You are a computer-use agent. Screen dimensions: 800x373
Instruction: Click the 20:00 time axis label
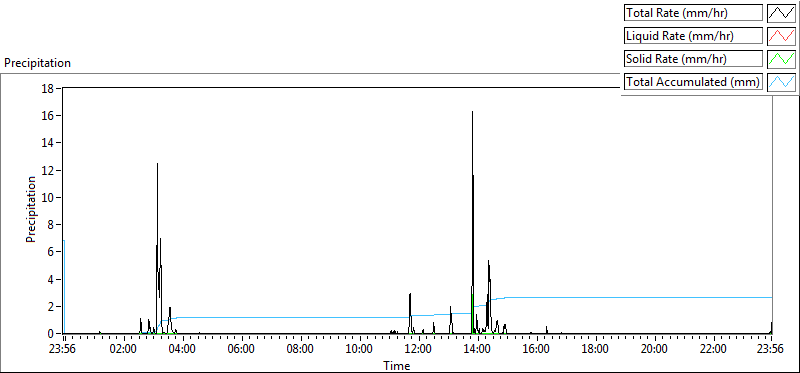[x=655, y=350]
